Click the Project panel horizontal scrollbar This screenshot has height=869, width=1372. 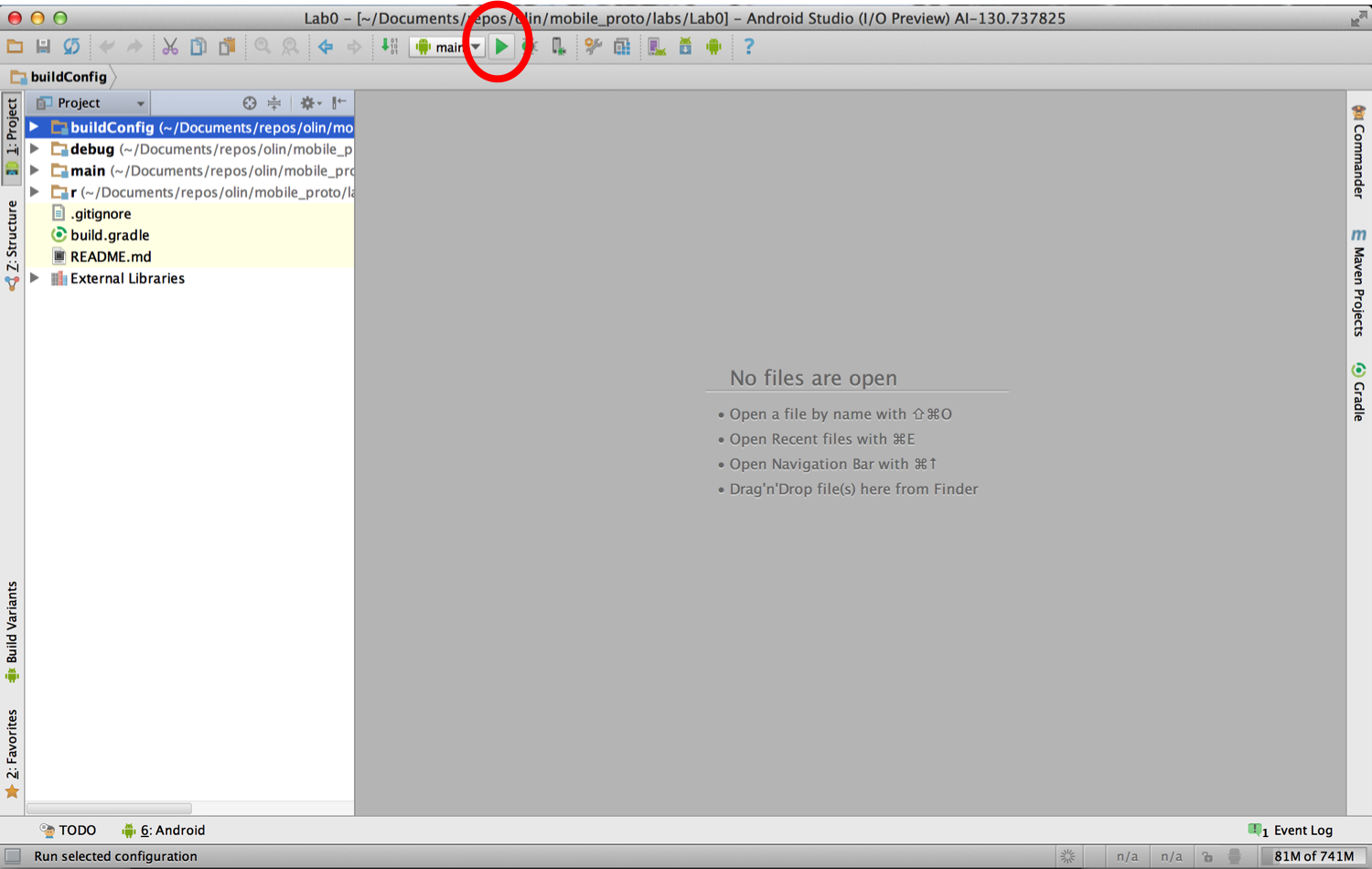click(109, 809)
